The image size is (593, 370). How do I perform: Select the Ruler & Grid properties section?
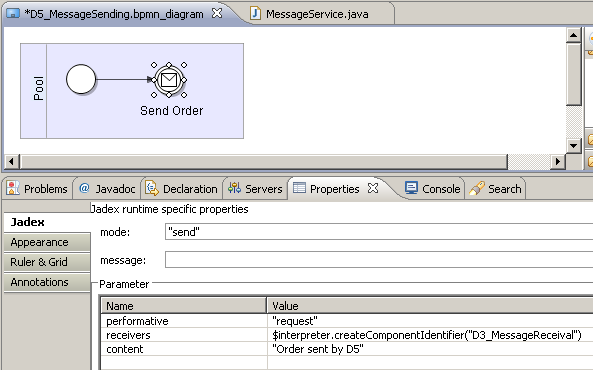coord(47,262)
